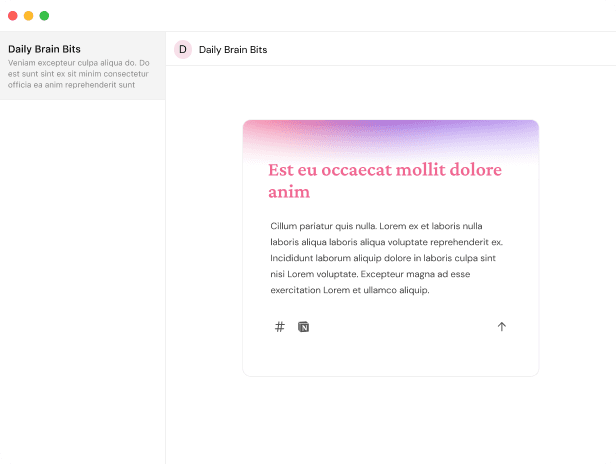Viewport: 616px width, 464px height.
Task: Close the window with the red button
Action: coord(12,16)
